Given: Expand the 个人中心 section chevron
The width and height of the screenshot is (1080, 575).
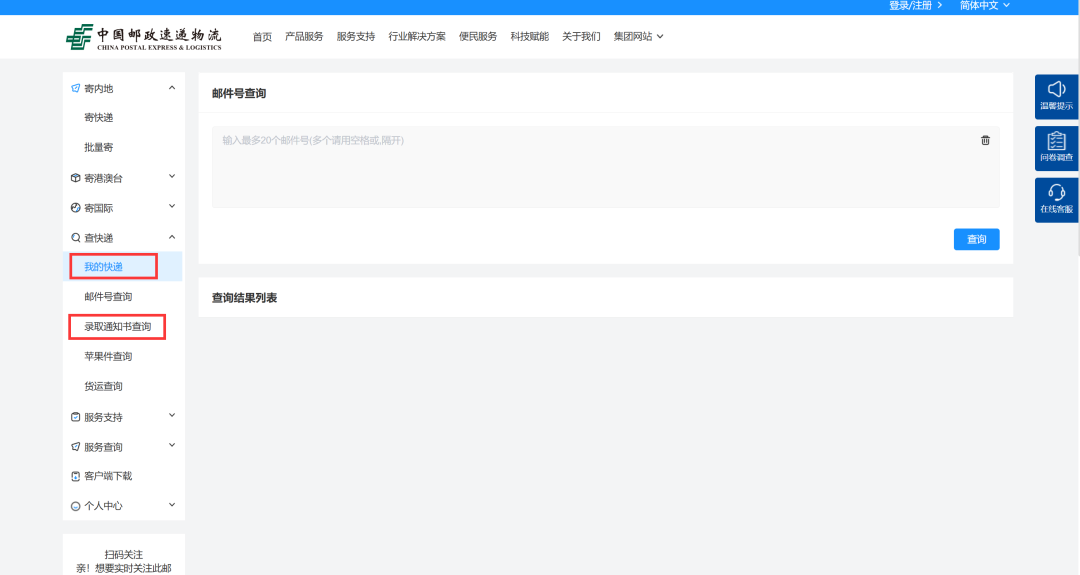Looking at the screenshot, I should click(172, 505).
